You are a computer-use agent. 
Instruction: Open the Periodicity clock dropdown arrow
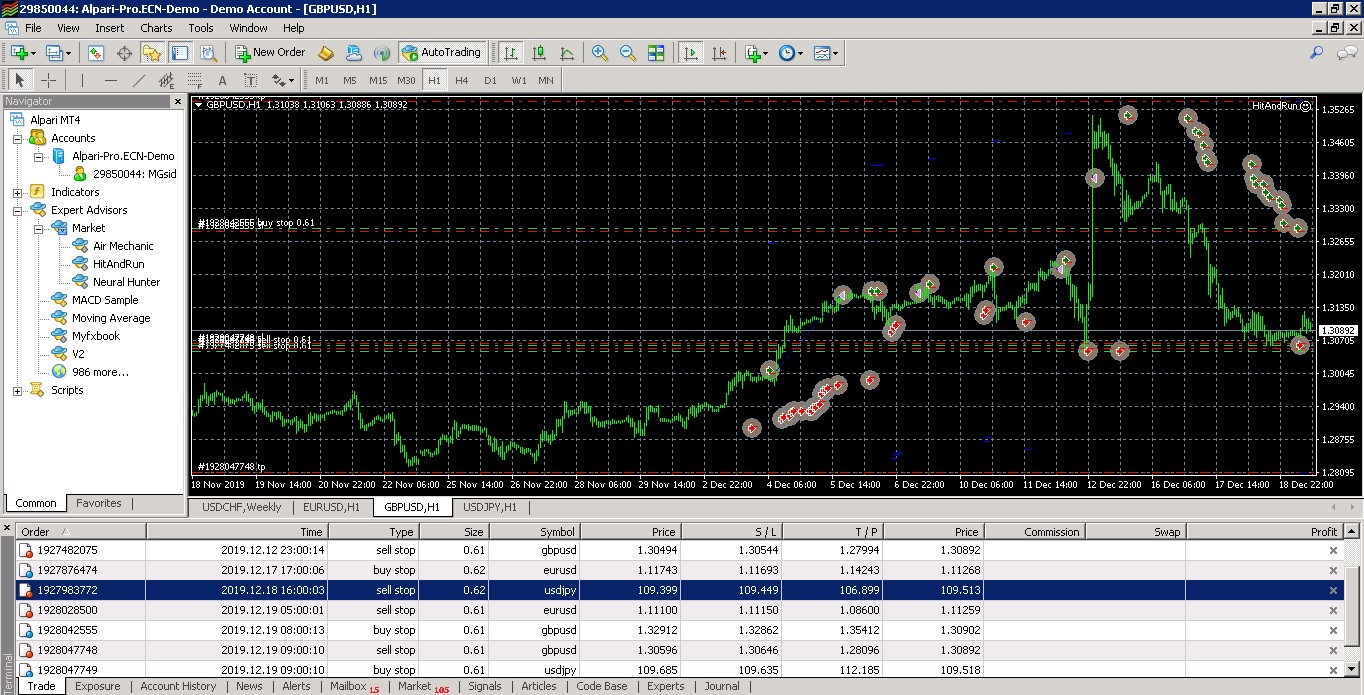(800, 53)
